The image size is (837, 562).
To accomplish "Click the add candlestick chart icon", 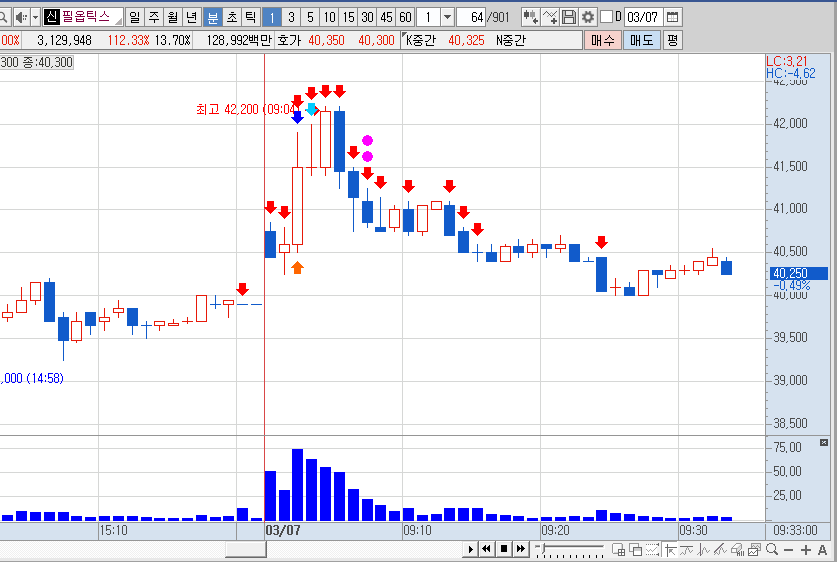I will point(530,17).
